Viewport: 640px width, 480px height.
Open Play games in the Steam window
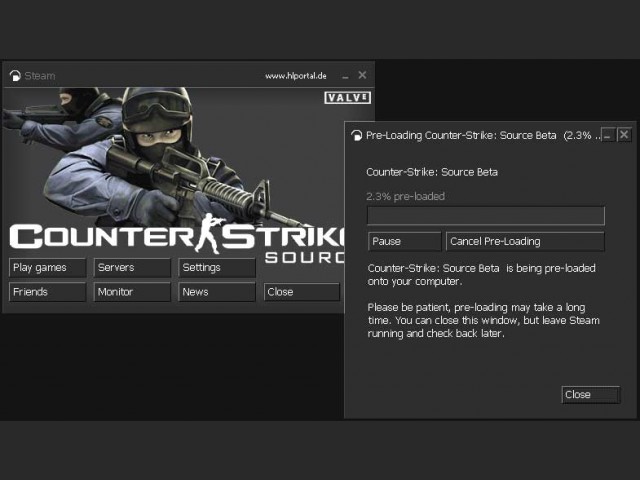[47, 268]
